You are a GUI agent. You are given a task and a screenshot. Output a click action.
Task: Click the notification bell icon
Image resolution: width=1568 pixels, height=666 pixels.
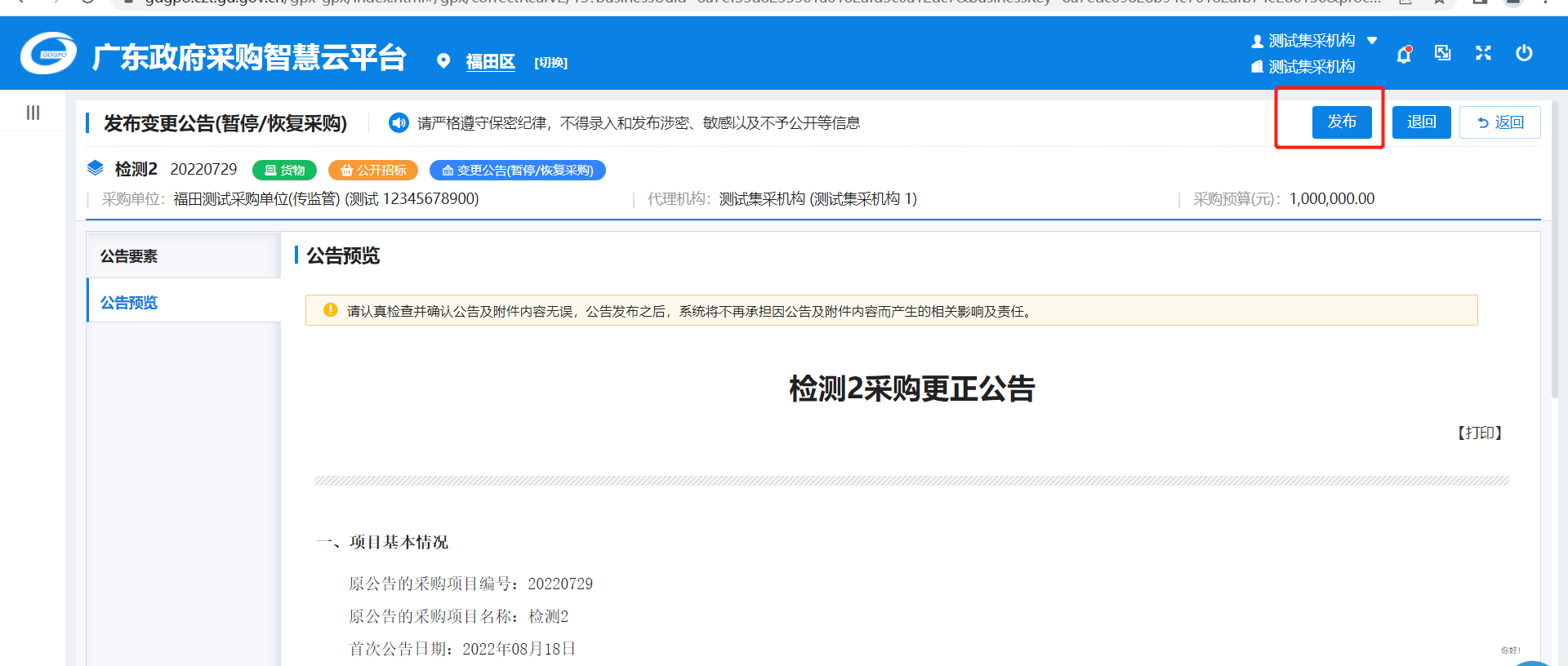(x=1404, y=55)
